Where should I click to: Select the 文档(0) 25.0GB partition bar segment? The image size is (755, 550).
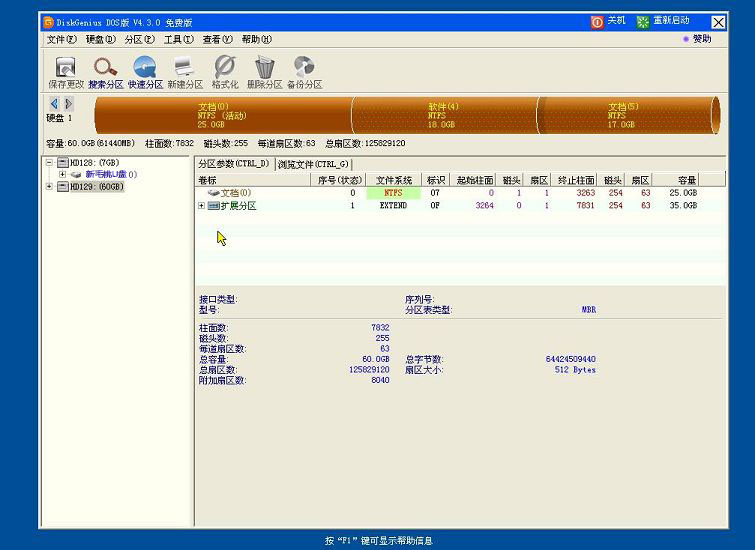(x=223, y=115)
